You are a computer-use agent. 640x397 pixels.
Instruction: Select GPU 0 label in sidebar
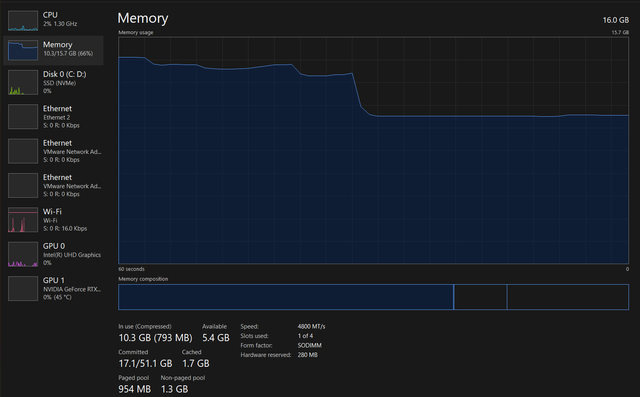54,246
